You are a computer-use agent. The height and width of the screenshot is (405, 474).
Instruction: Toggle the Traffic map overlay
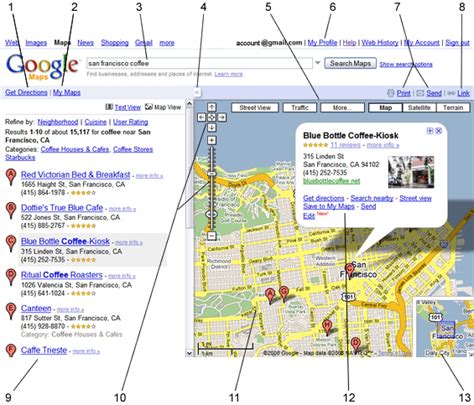pyautogui.click(x=300, y=108)
